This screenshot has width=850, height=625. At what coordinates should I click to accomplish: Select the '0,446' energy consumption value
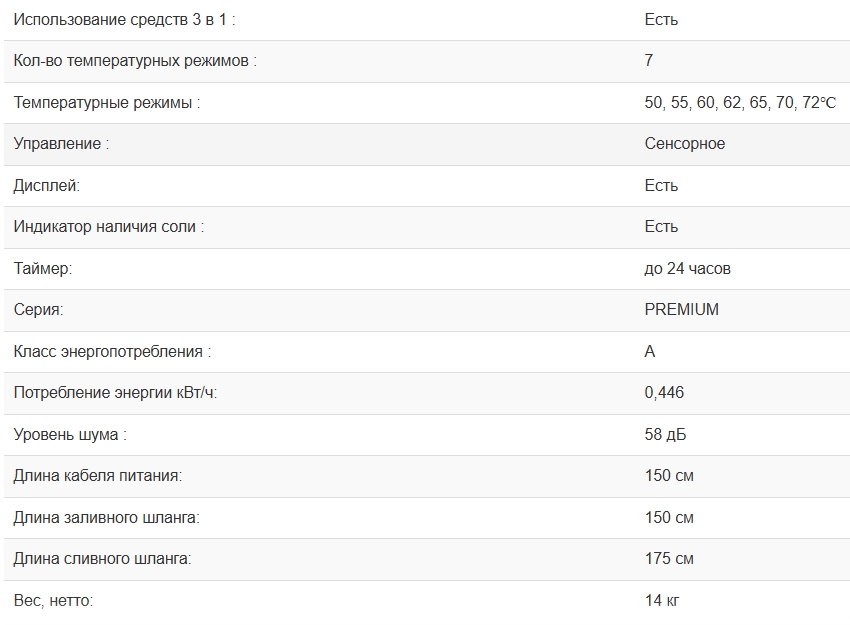click(665, 393)
